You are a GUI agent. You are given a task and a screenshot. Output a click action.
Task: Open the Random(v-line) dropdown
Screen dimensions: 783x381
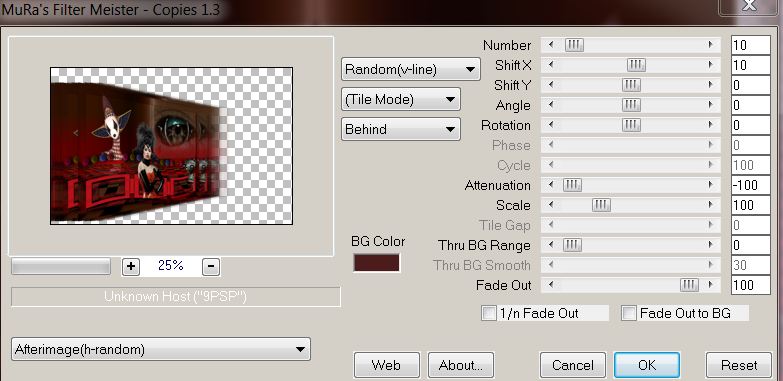[410, 69]
